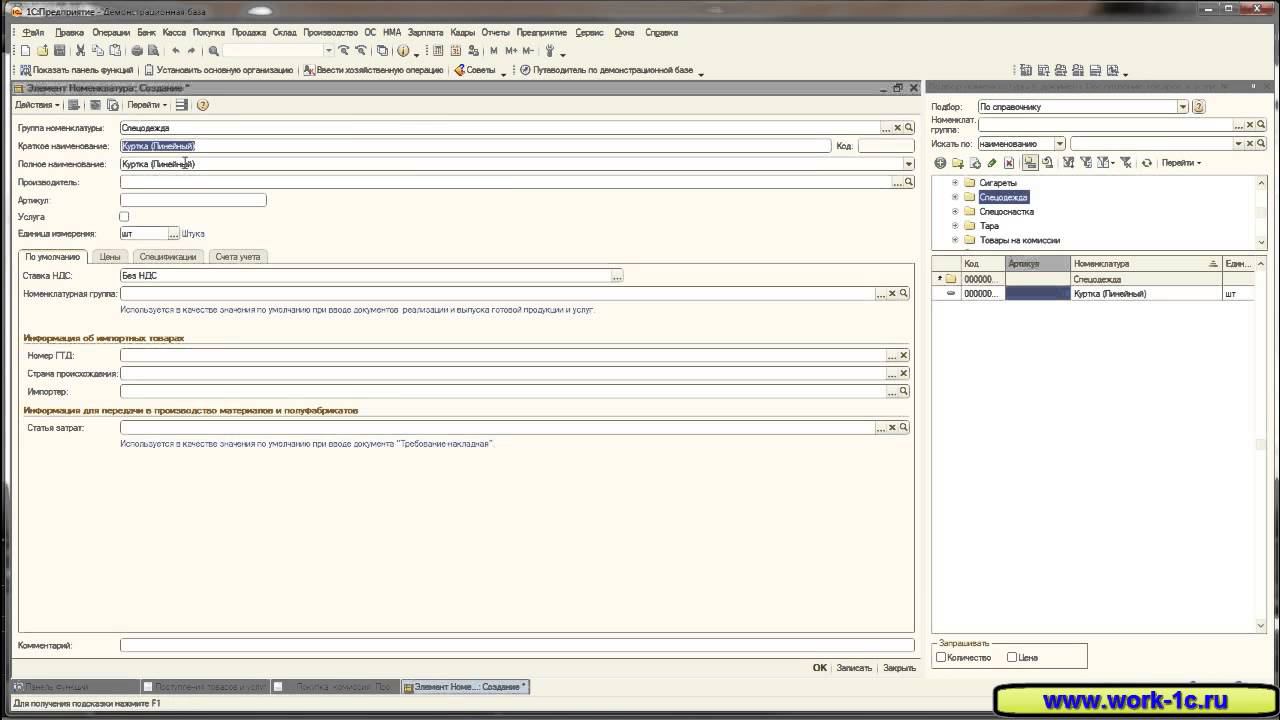
Task: Switch to the Цены tab
Action: [x=110, y=257]
